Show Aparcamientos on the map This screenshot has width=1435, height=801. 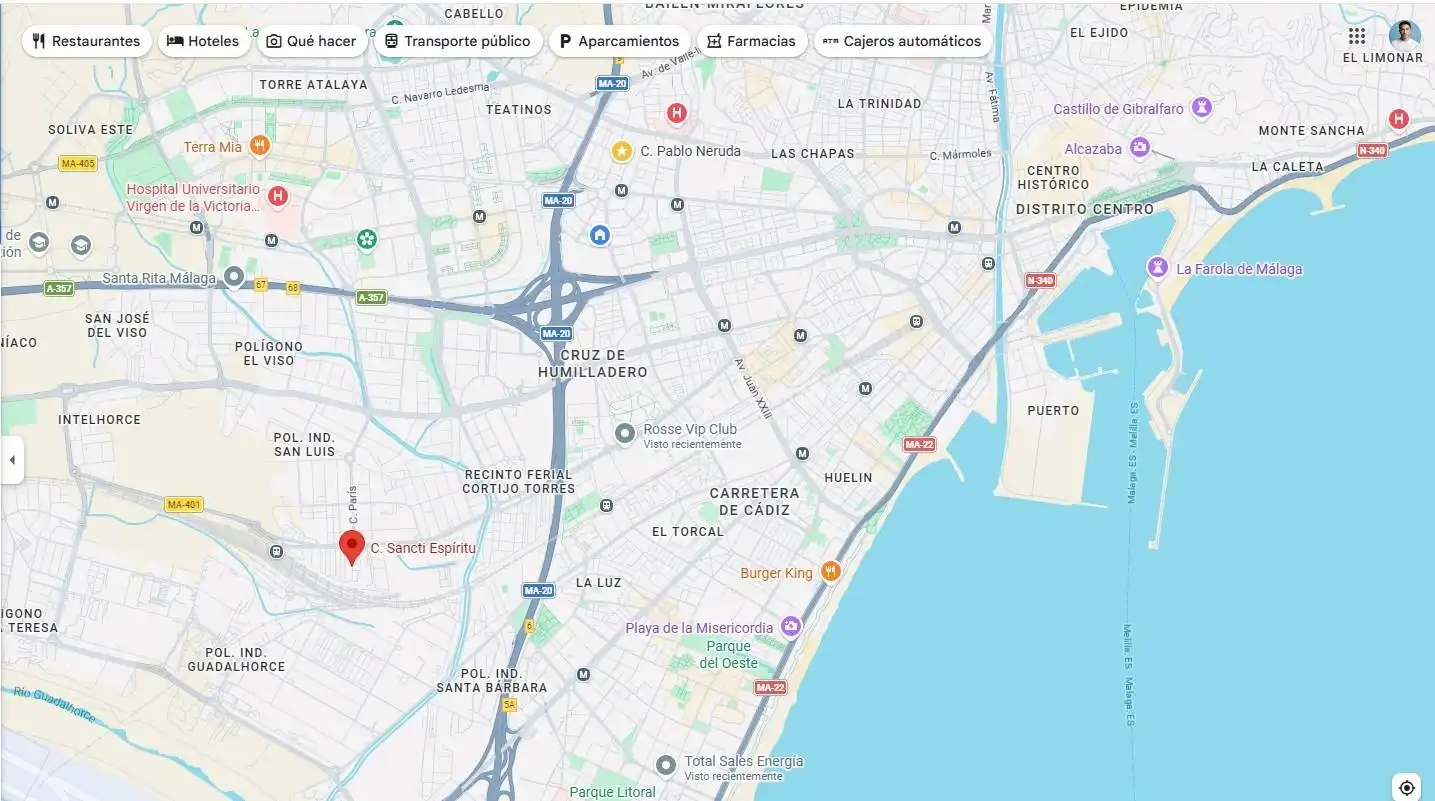tap(619, 41)
